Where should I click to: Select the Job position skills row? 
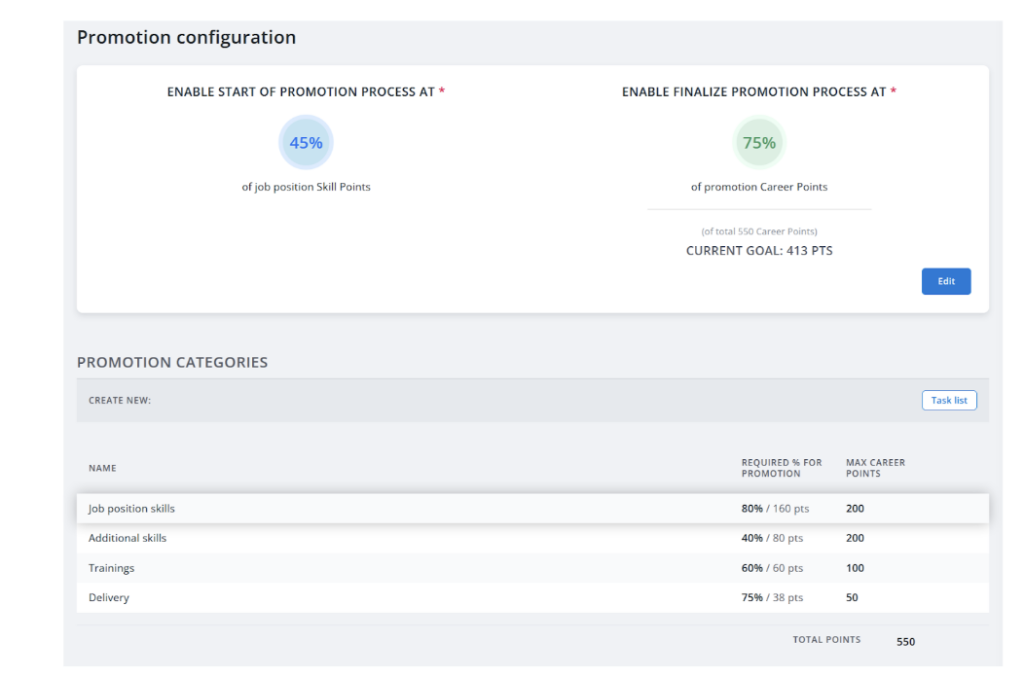click(x=132, y=509)
